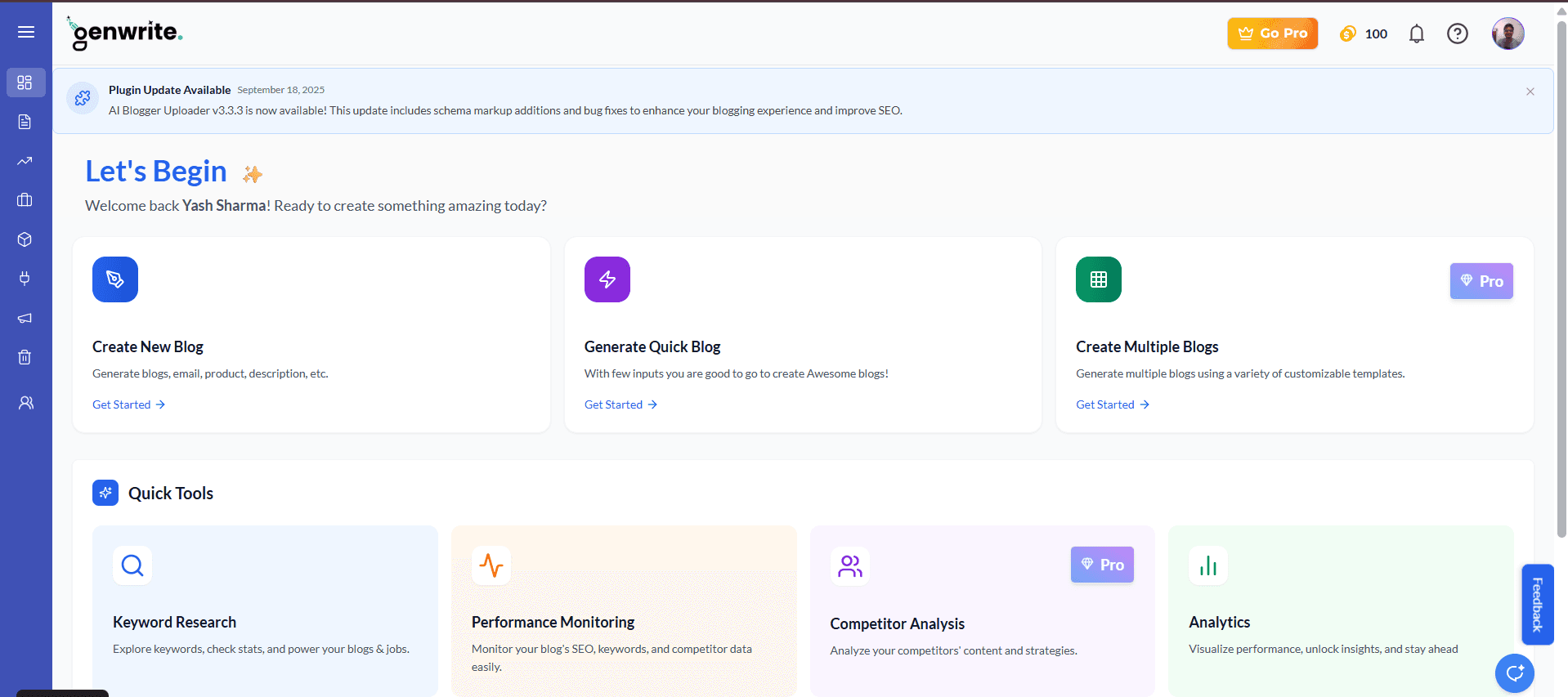Open the trash bin icon in sidebar
Image resolution: width=1568 pixels, height=697 pixels.
point(25,357)
